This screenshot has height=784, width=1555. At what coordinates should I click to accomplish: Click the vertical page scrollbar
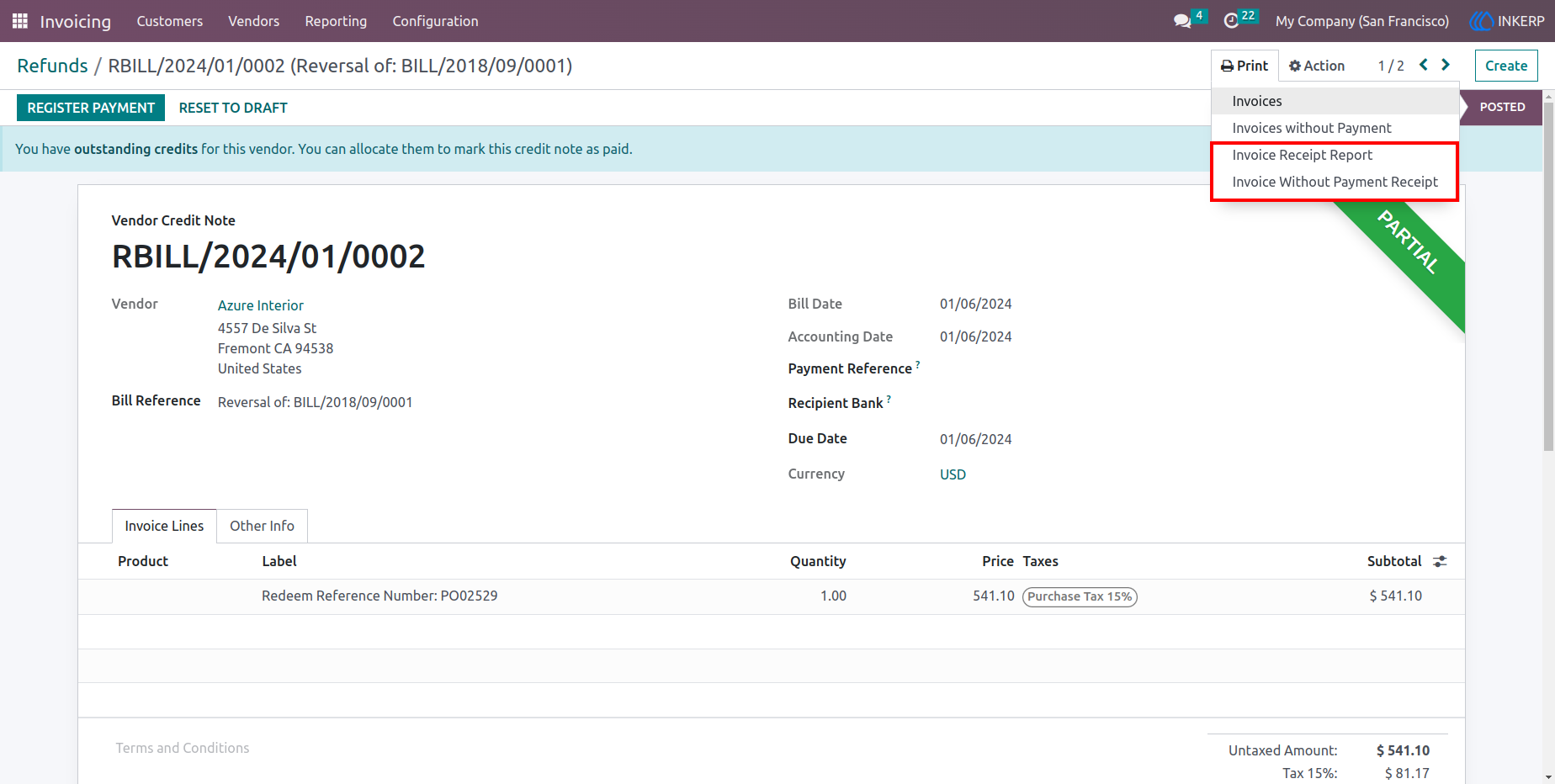tap(1548, 278)
